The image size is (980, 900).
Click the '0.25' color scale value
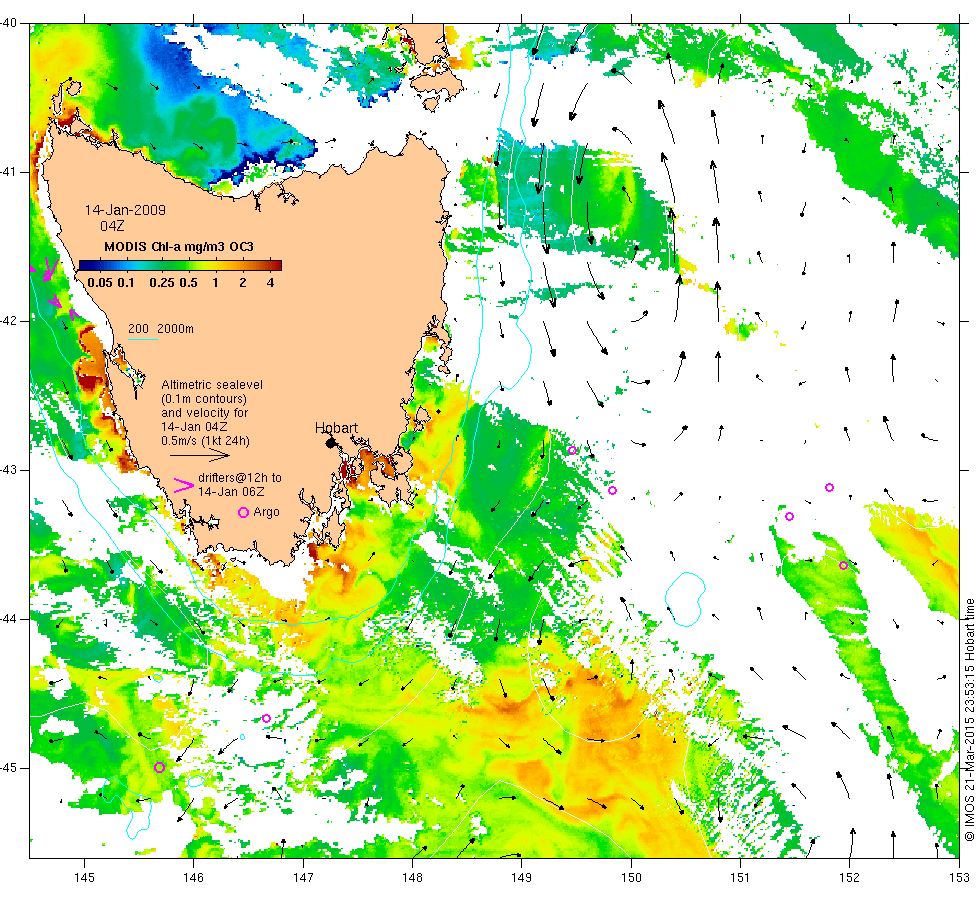(162, 282)
